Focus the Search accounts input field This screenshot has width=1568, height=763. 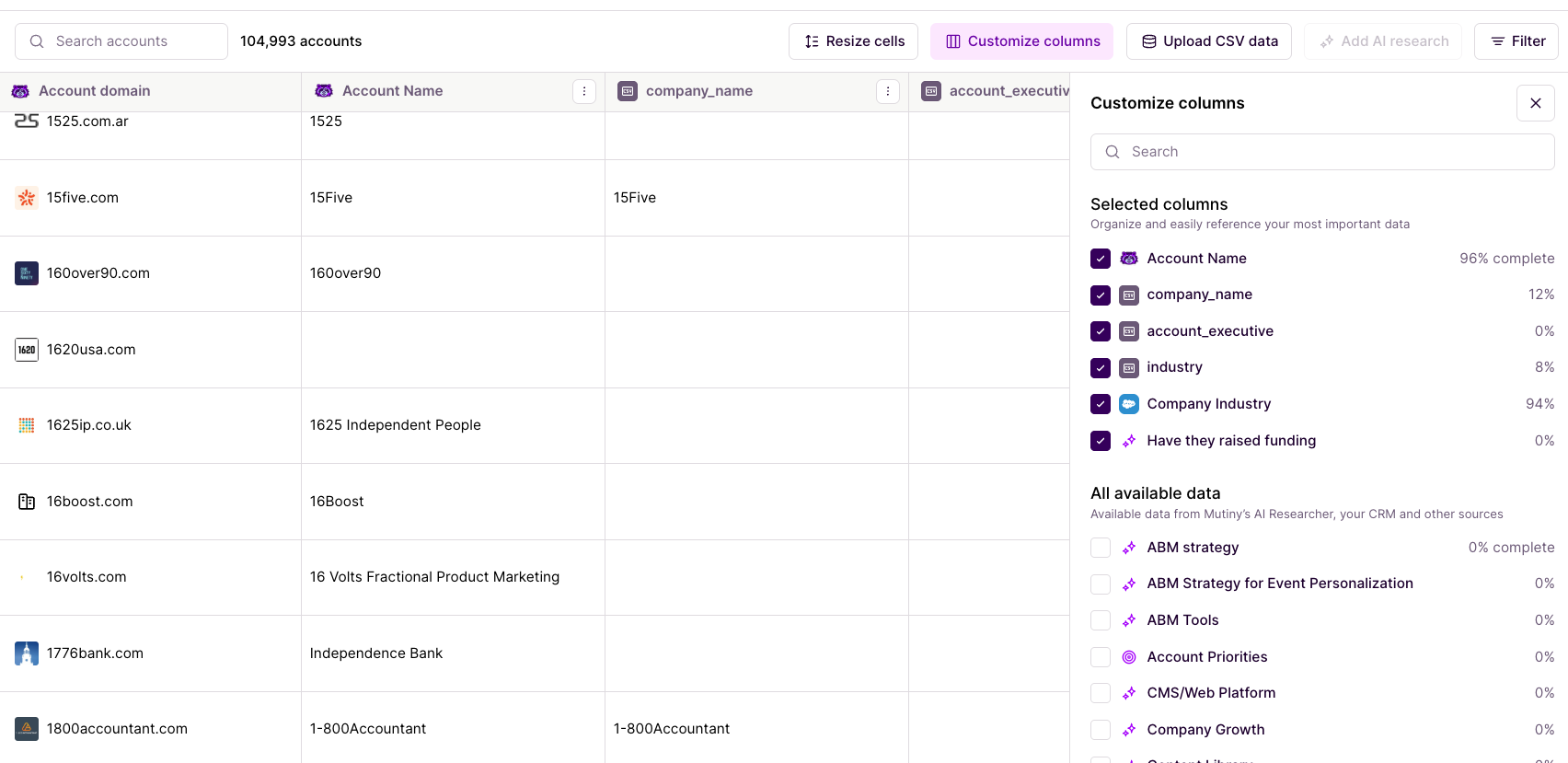(x=121, y=41)
